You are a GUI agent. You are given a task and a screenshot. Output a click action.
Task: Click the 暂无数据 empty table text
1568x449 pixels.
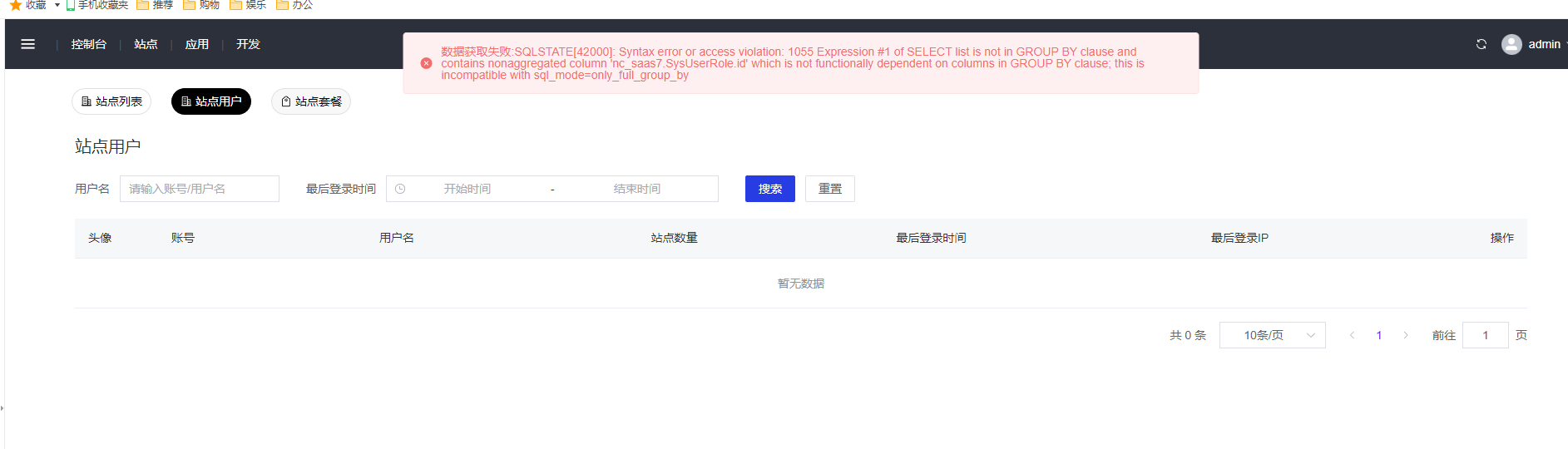[x=801, y=284]
